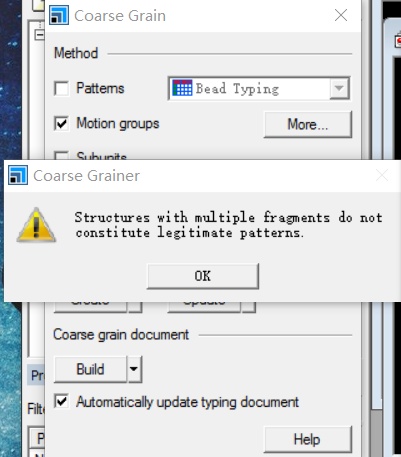Open the Bead Typing dropdown arrow
Image resolution: width=401 pixels, height=457 pixels.
pos(339,88)
